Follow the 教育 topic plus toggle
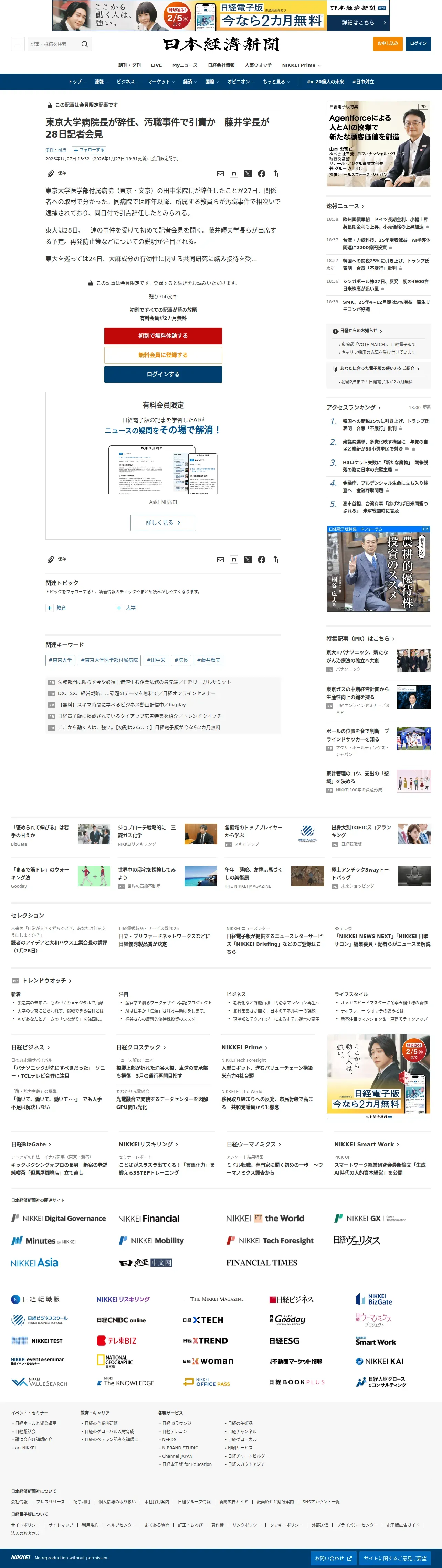 50,607
